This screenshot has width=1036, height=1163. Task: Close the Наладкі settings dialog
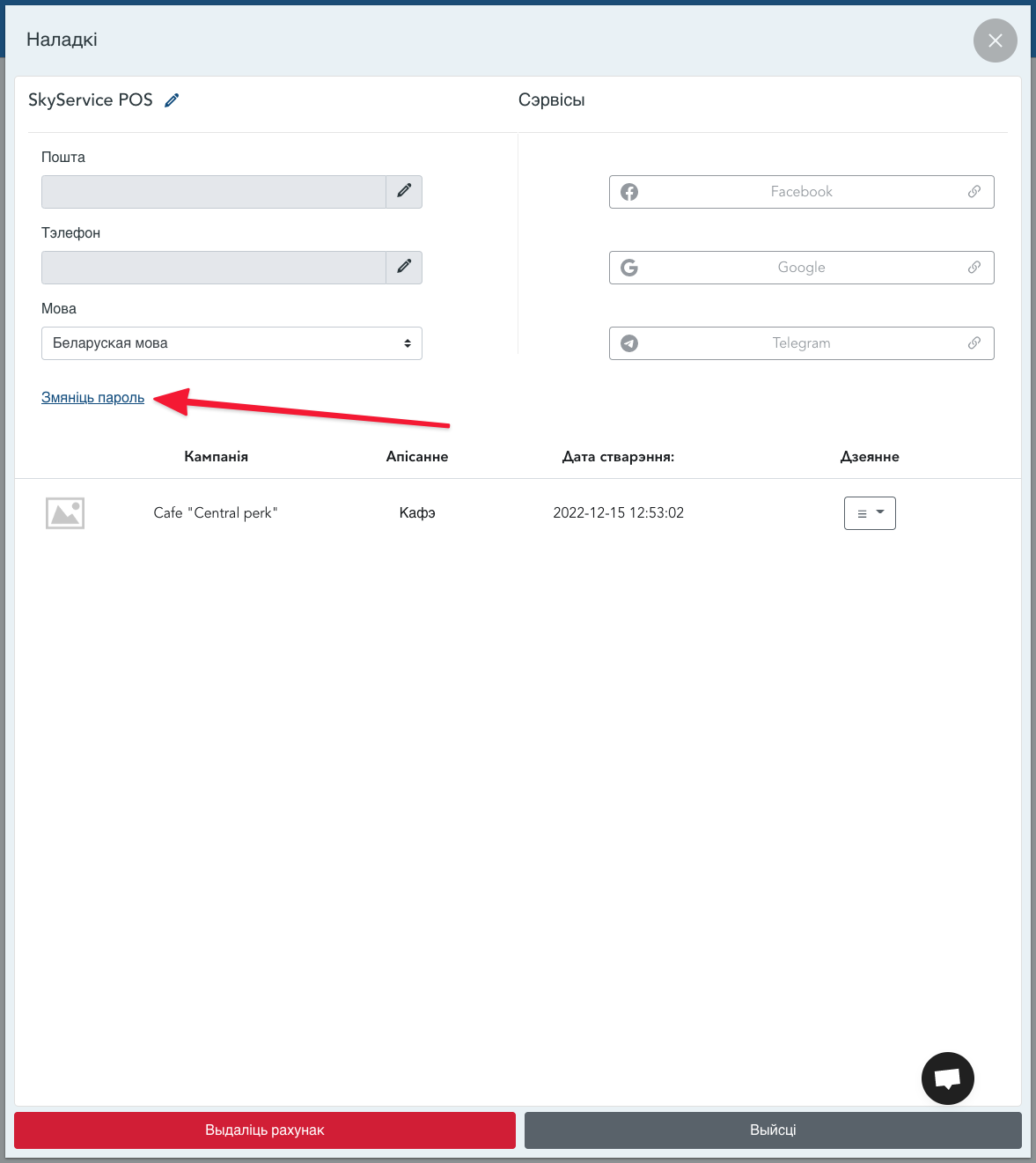tap(995, 40)
